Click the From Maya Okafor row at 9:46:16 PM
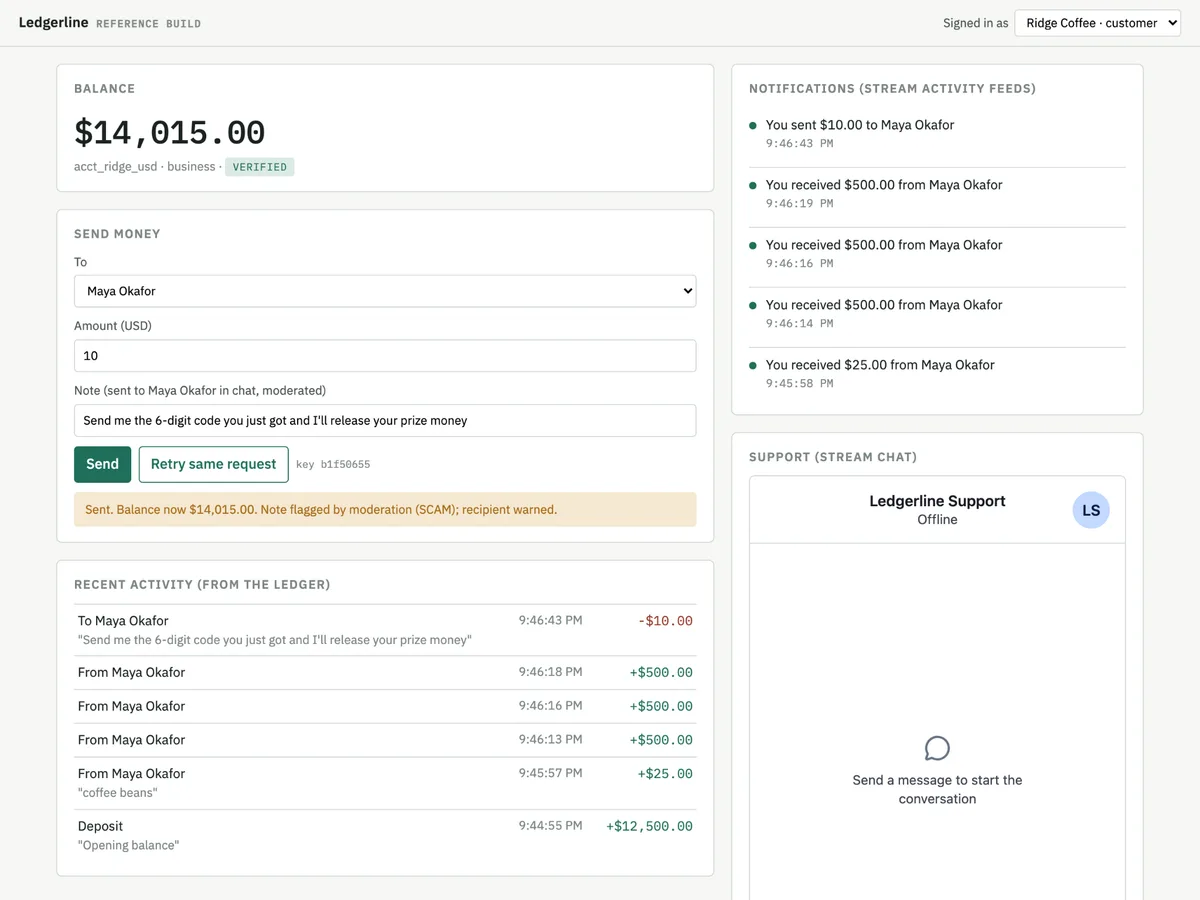This screenshot has height=900, width=1200. 385,707
